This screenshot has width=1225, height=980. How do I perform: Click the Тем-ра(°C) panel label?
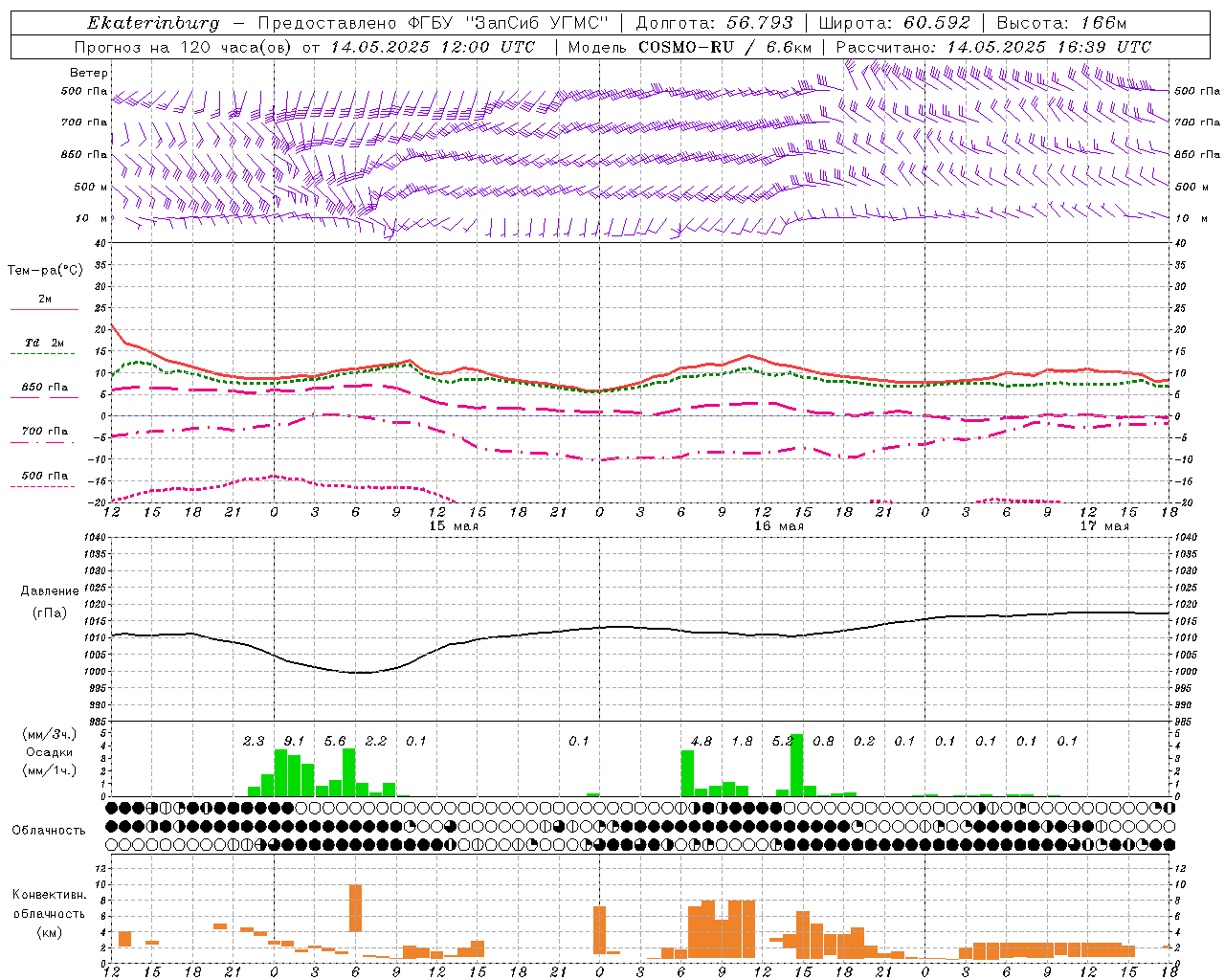pyautogui.click(x=45, y=270)
